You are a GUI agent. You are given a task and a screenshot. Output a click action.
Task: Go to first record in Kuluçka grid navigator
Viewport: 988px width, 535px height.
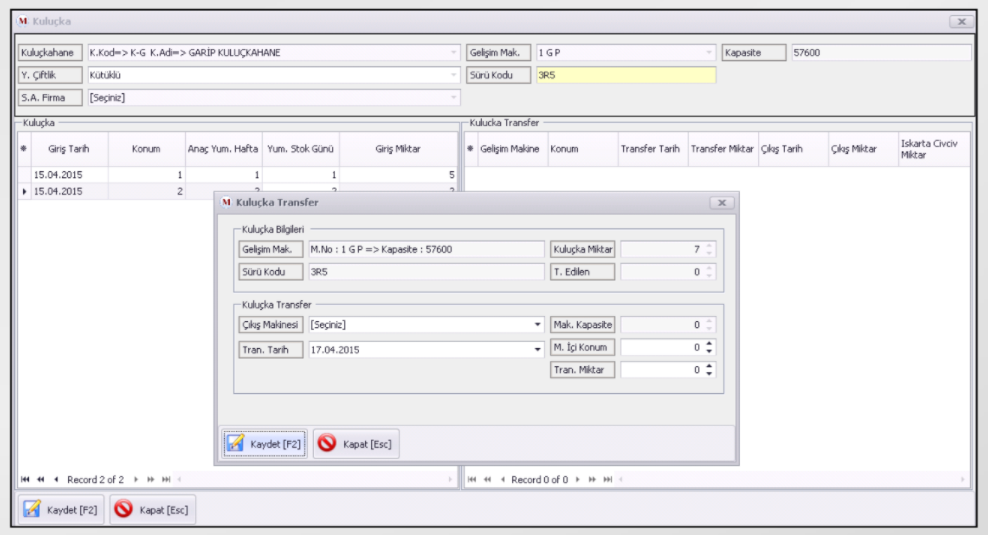click(x=25, y=480)
